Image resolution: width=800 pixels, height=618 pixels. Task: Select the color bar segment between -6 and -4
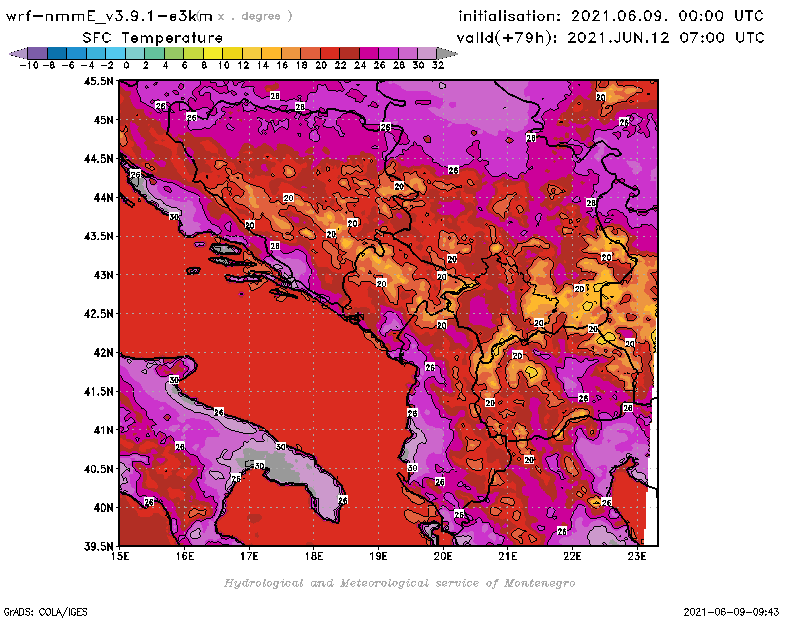[77, 53]
